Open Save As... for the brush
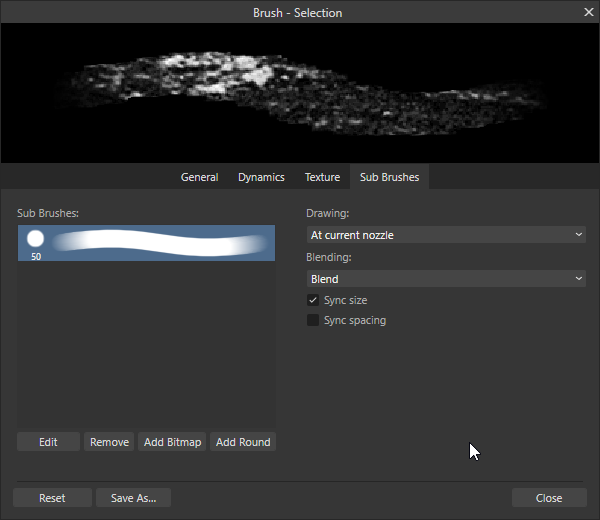Image resolution: width=600 pixels, height=520 pixels. click(133, 498)
